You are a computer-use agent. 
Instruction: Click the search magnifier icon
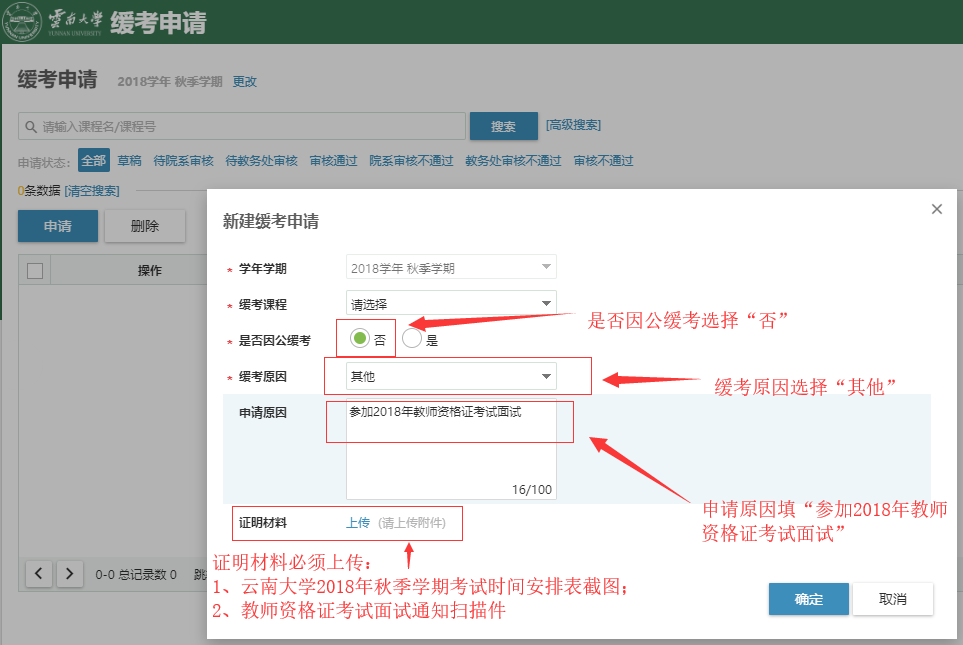coord(30,127)
